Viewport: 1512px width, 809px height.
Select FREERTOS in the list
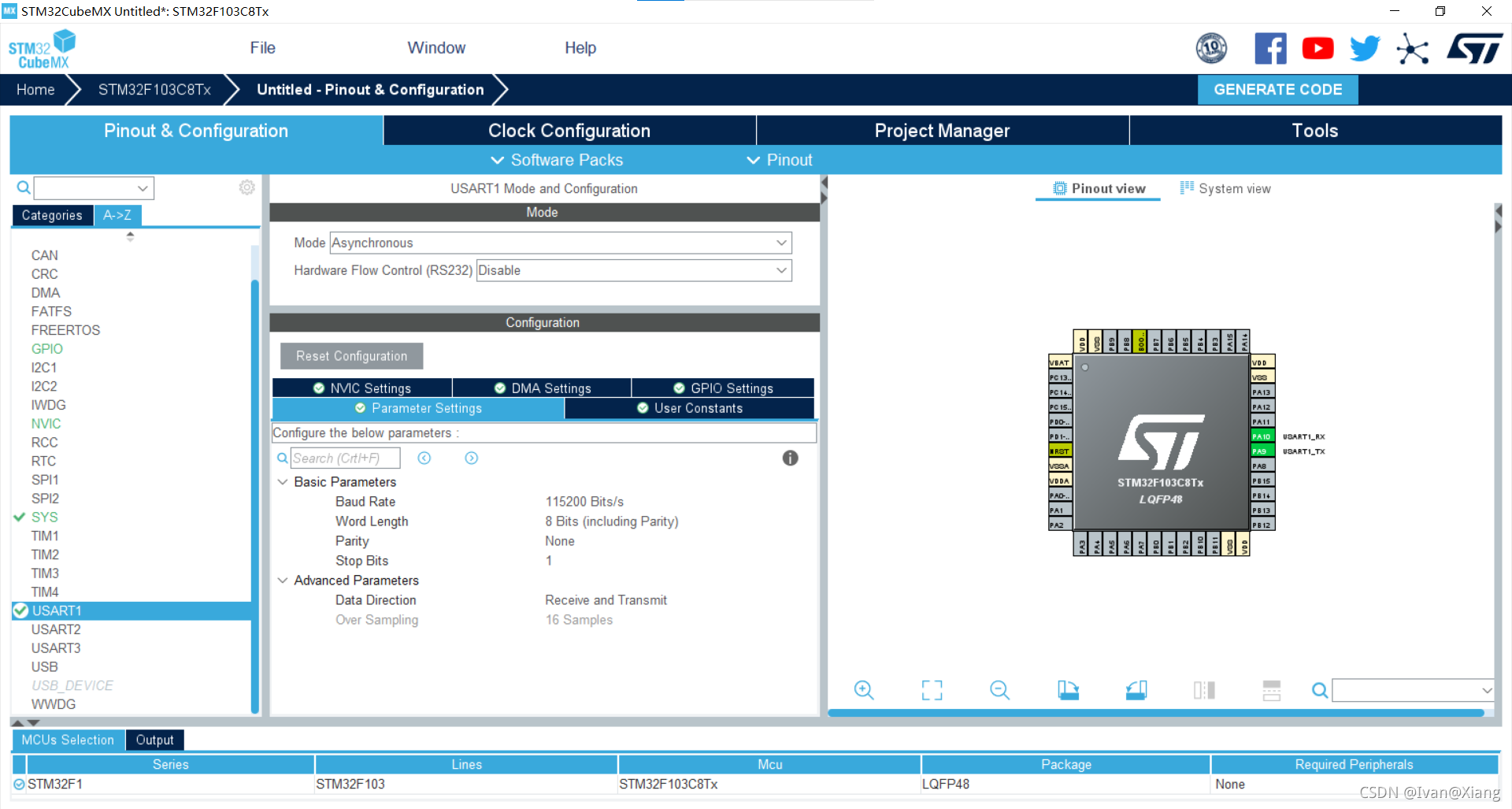tap(65, 330)
